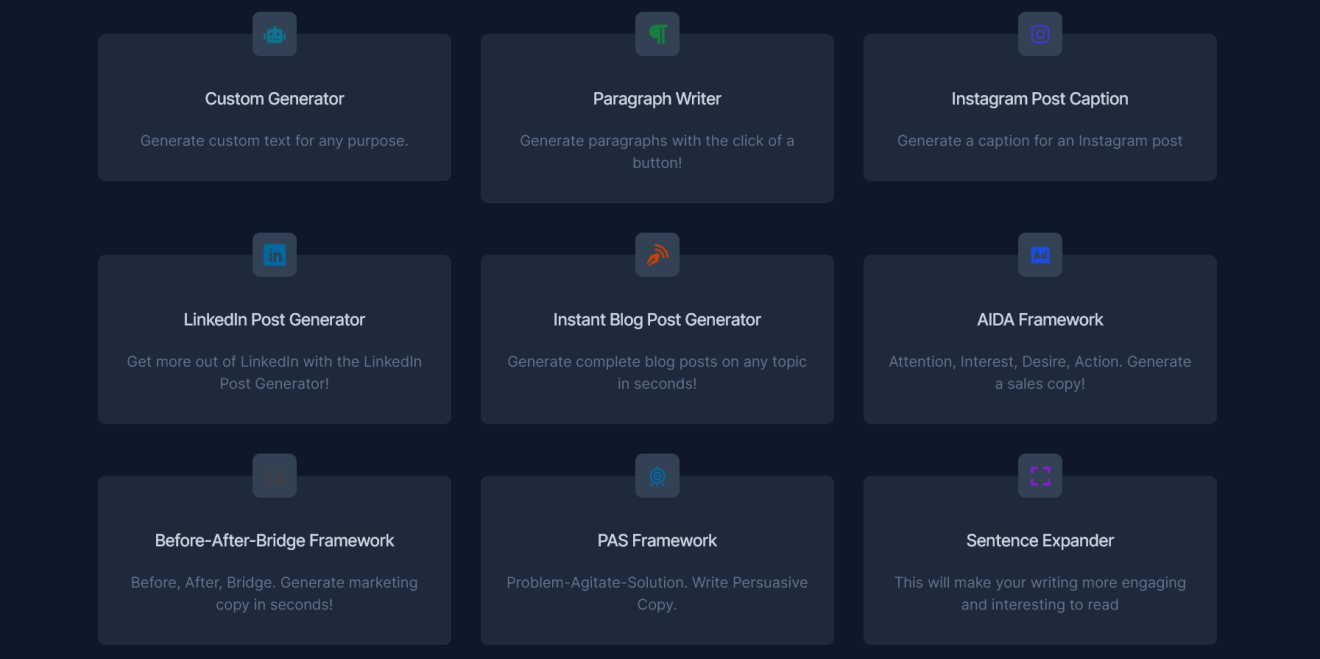Select the PAS Framework card

(x=657, y=560)
